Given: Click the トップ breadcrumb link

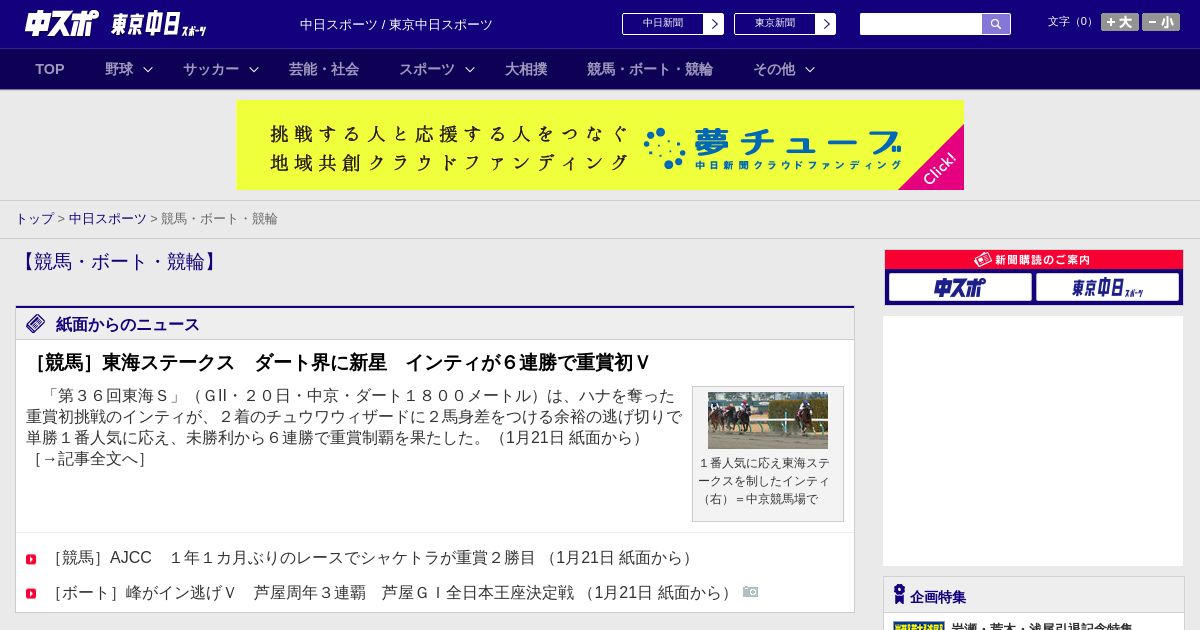Looking at the screenshot, I should [x=35, y=219].
